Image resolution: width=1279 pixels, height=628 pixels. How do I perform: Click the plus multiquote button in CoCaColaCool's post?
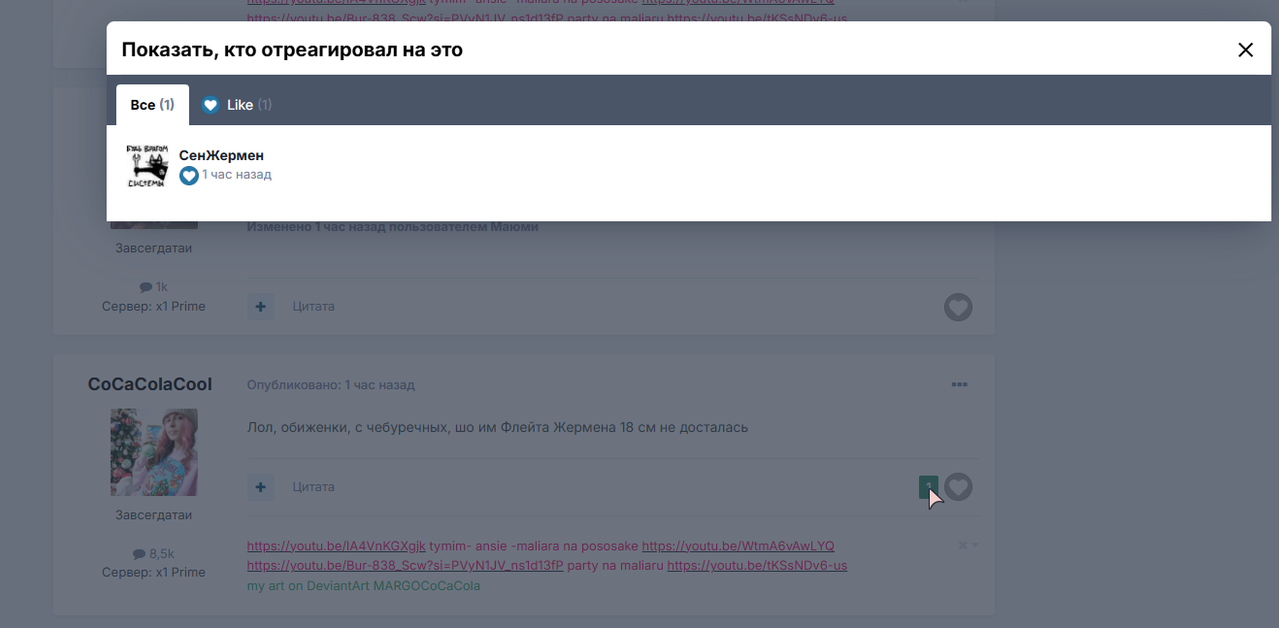[260, 487]
